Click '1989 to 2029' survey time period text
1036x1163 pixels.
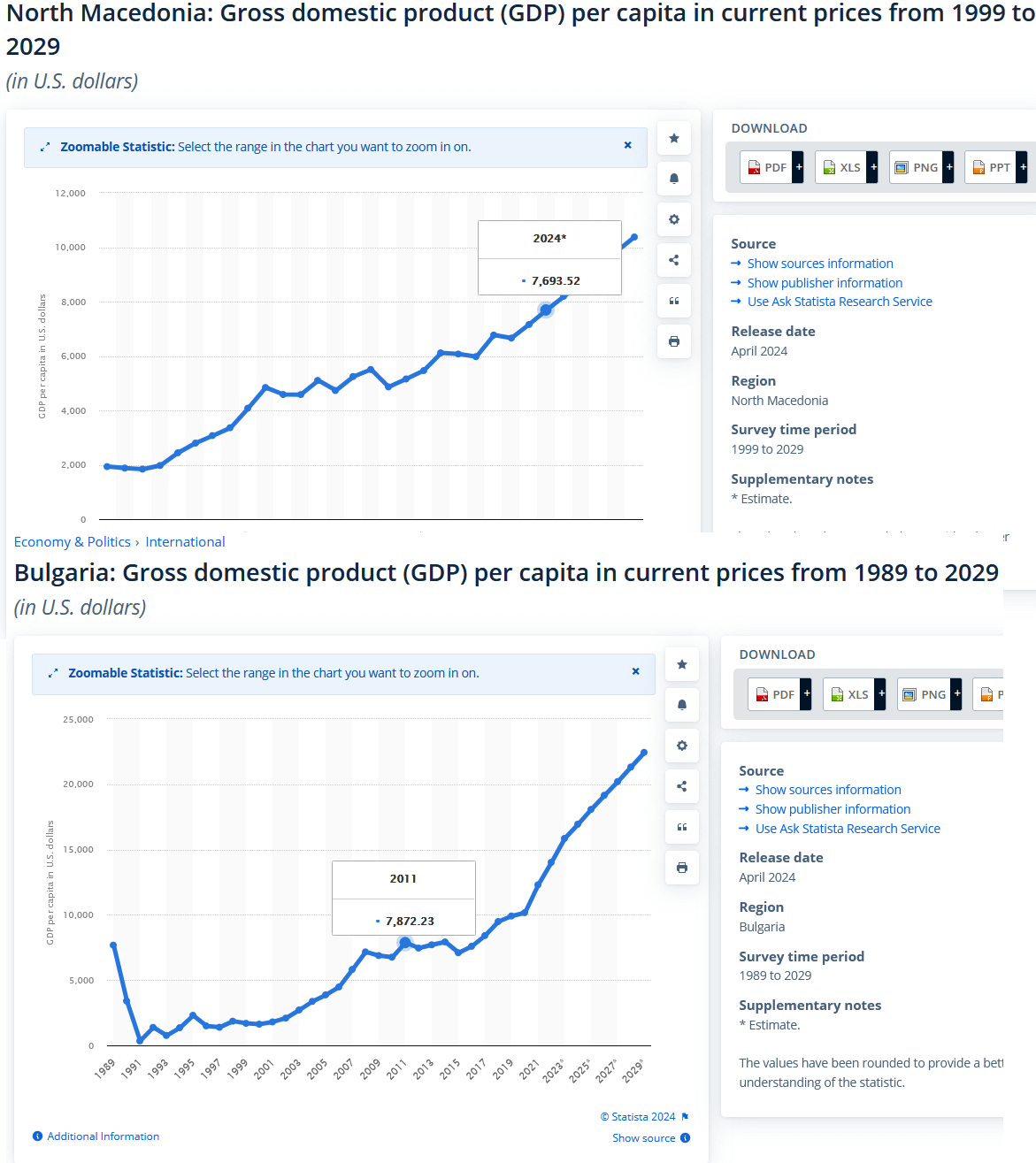775,976
